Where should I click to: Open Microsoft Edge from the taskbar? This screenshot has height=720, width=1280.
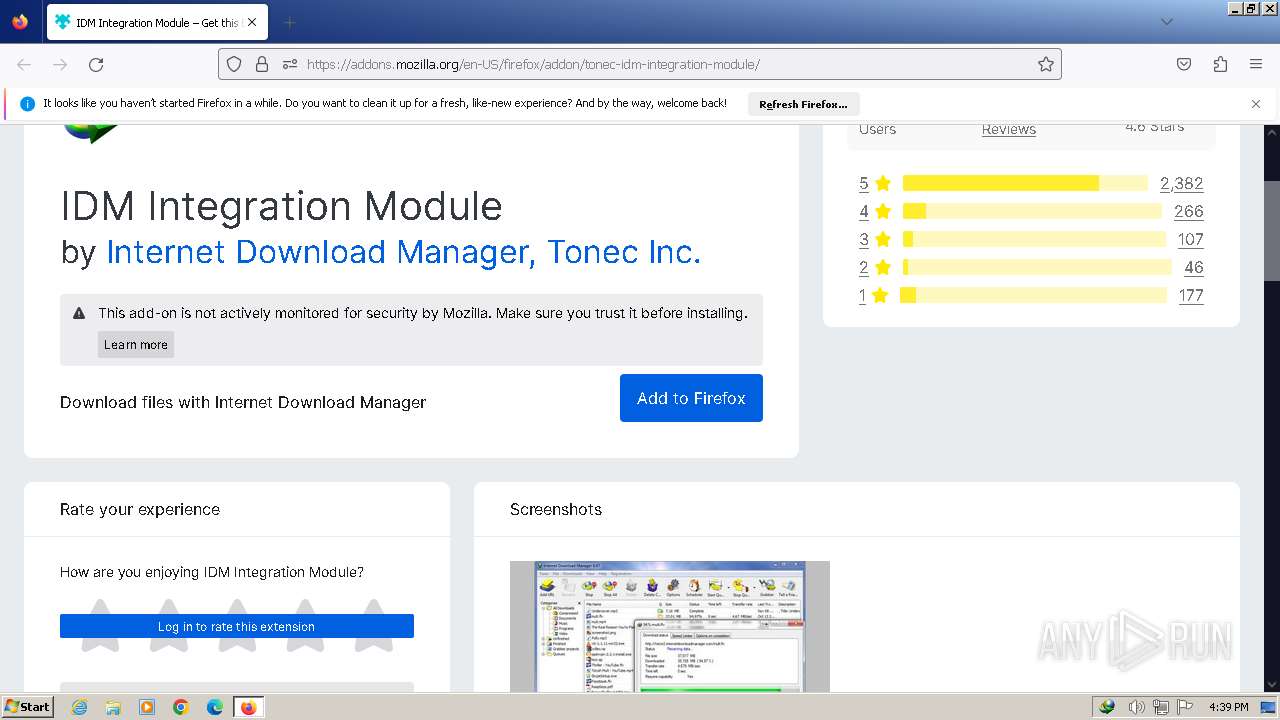tap(215, 707)
